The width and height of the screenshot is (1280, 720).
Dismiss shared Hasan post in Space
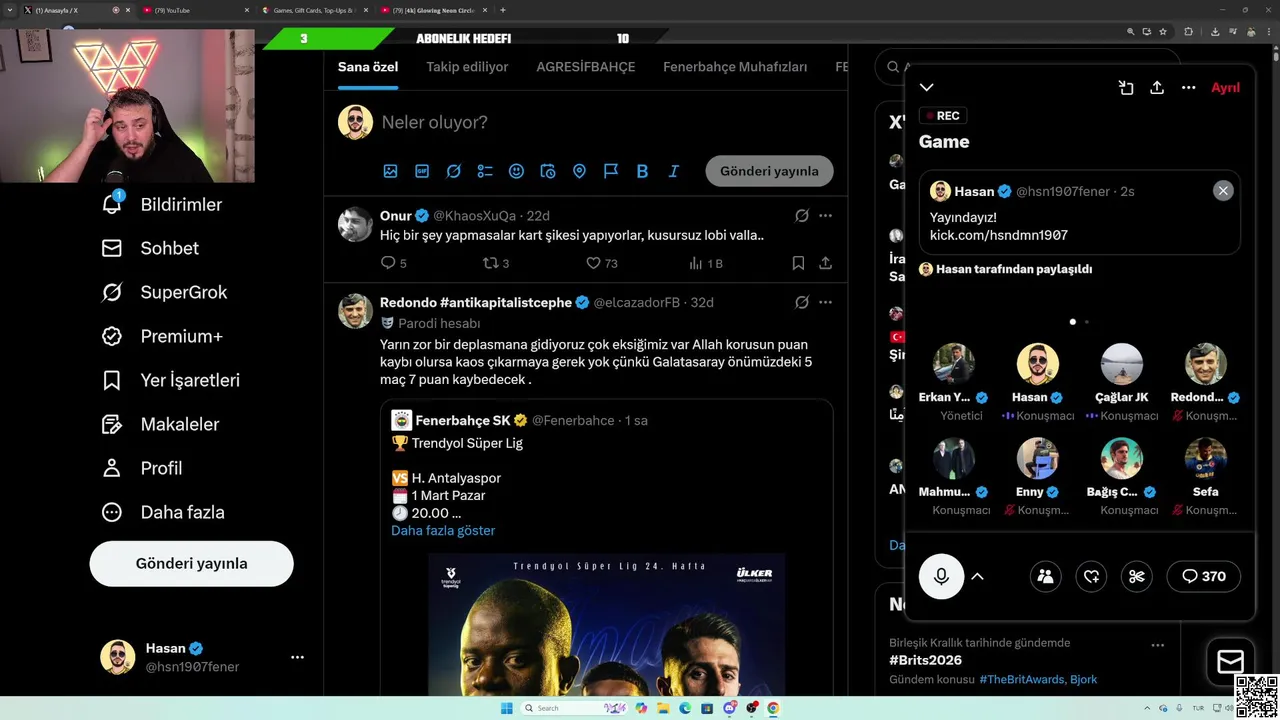click(x=1223, y=190)
